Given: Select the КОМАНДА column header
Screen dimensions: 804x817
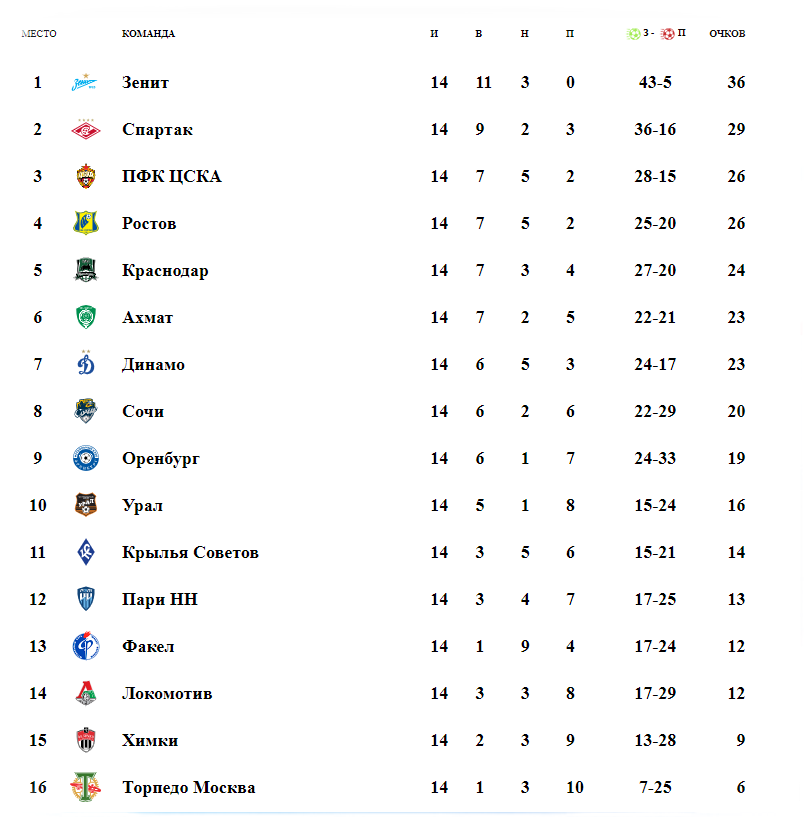Looking at the screenshot, I should (149, 33).
